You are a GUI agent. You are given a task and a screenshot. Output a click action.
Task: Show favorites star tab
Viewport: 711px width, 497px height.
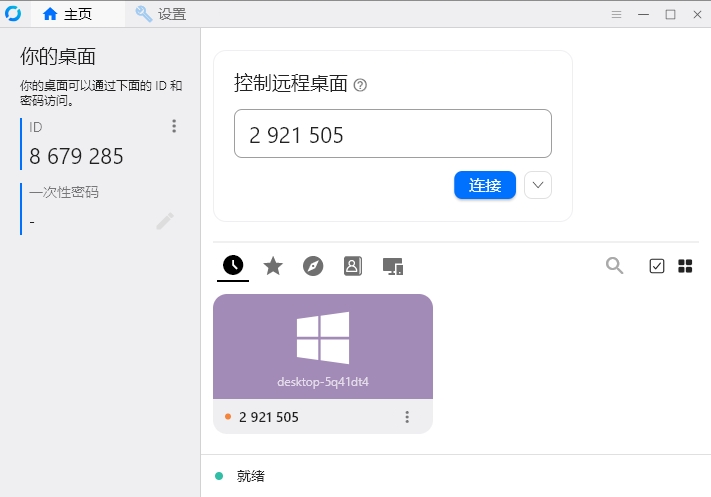(x=273, y=266)
